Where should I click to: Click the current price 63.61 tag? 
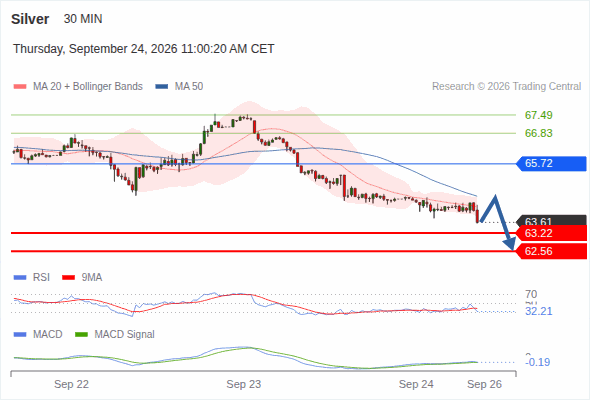(x=551, y=221)
